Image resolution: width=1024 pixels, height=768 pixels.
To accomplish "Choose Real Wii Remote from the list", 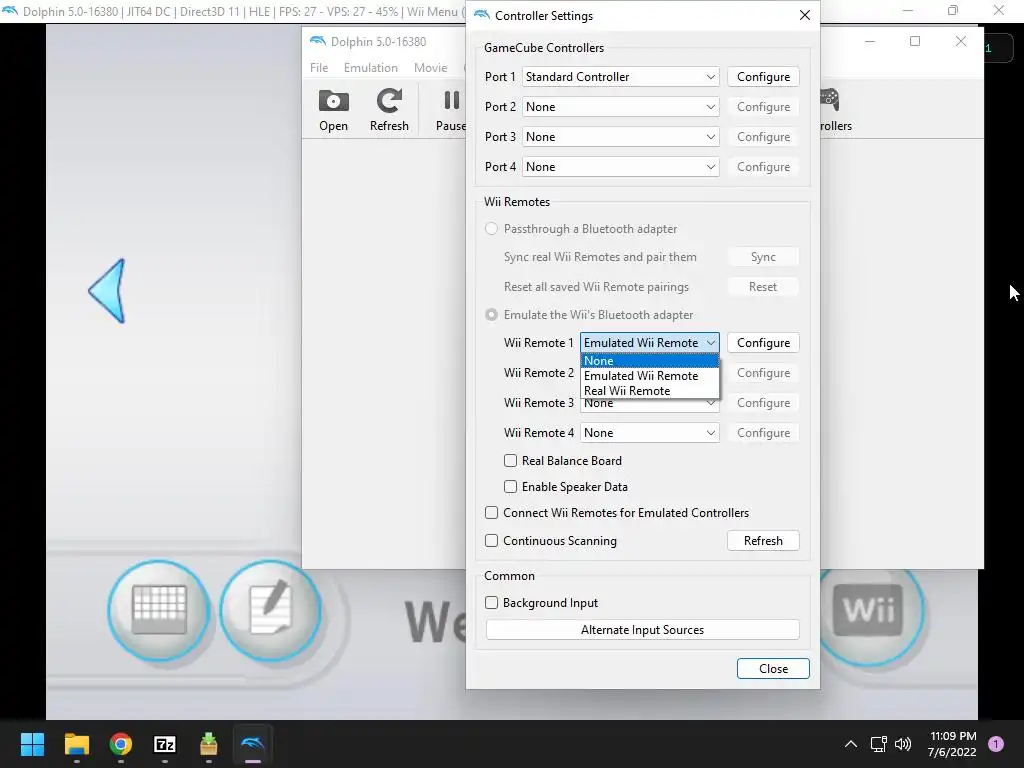I will tap(650, 391).
